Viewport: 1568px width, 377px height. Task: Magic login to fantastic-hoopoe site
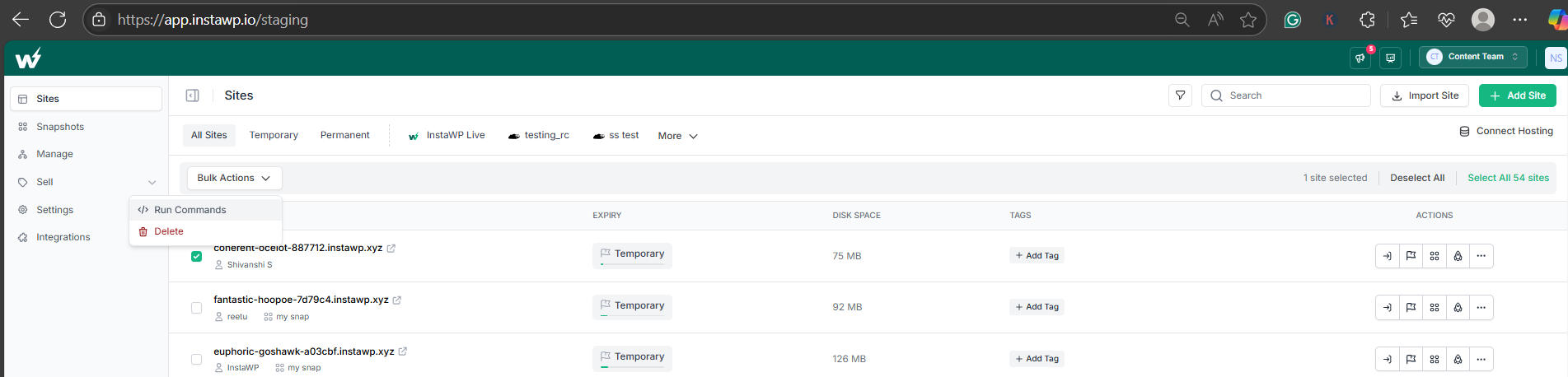pyautogui.click(x=1388, y=307)
